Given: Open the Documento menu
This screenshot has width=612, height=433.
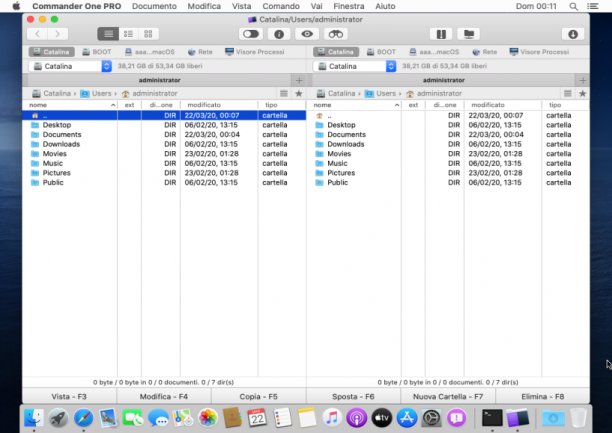Looking at the screenshot, I should [154, 6].
